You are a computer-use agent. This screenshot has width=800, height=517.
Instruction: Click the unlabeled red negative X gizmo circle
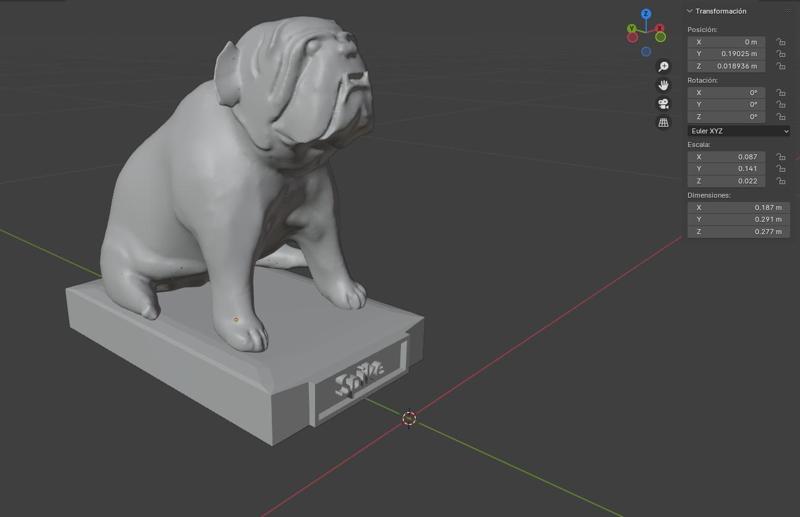coord(633,38)
